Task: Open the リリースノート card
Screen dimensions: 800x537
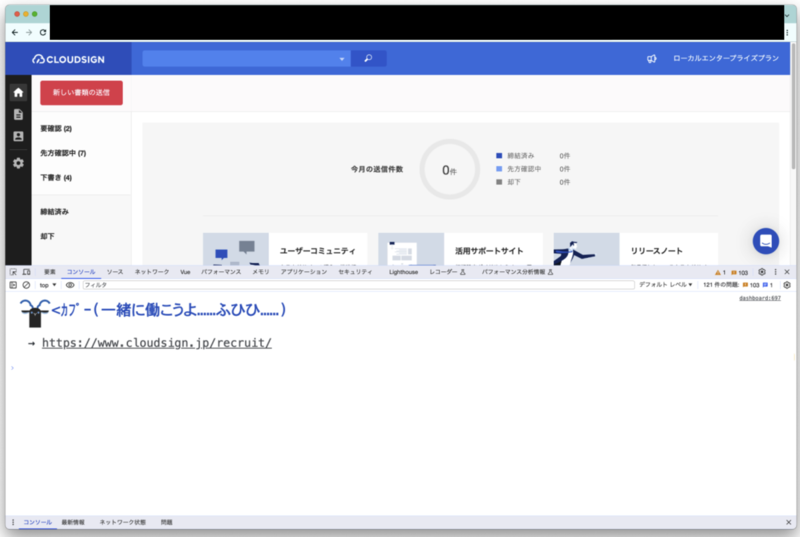Action: point(636,249)
